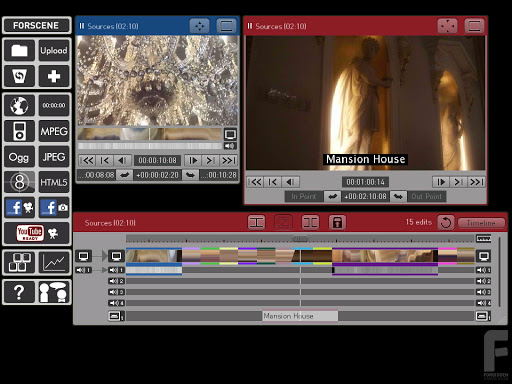Toggle the timeline lock icon
Image resolution: width=512 pixels, height=384 pixels.
(337, 222)
